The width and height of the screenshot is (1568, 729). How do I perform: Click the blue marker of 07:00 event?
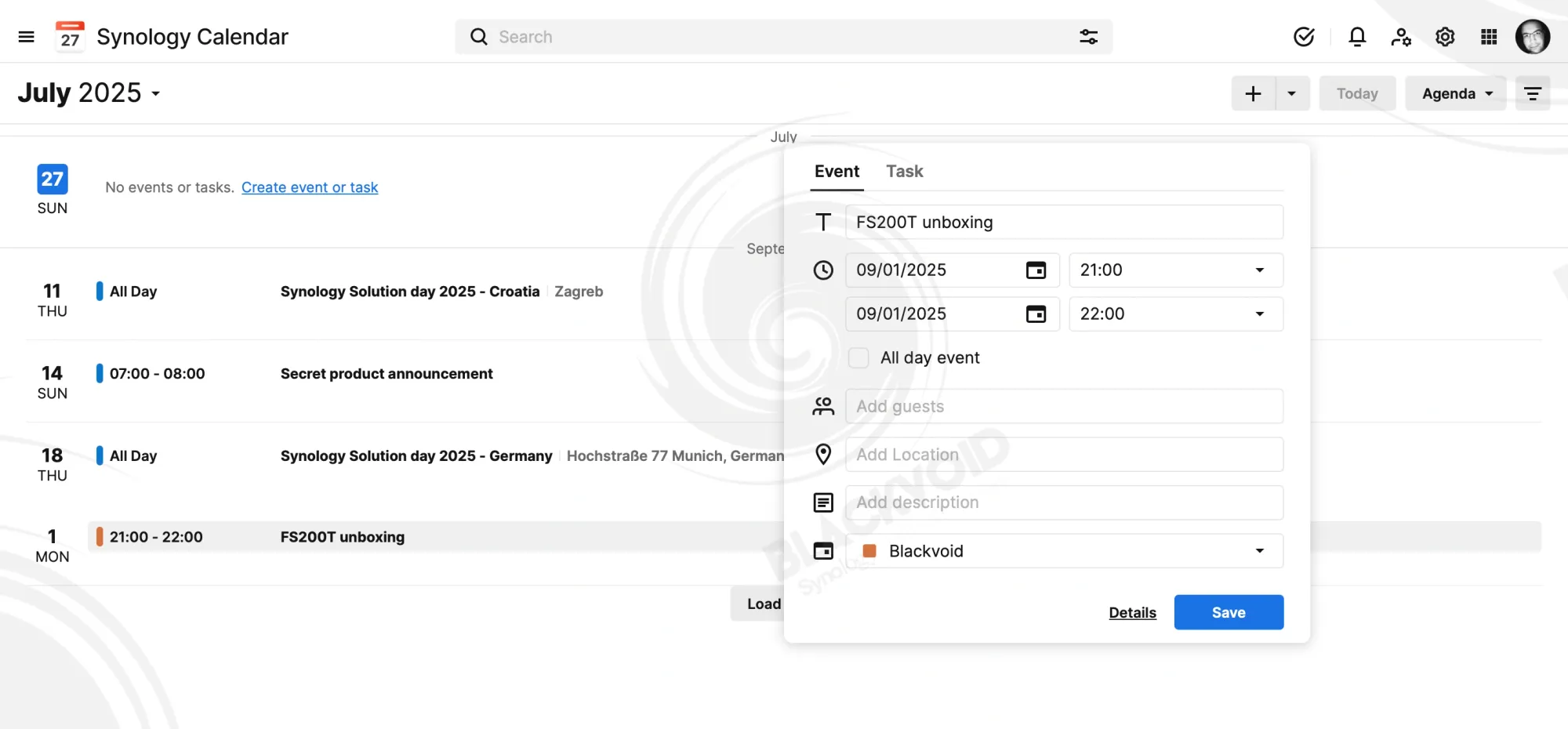(100, 374)
